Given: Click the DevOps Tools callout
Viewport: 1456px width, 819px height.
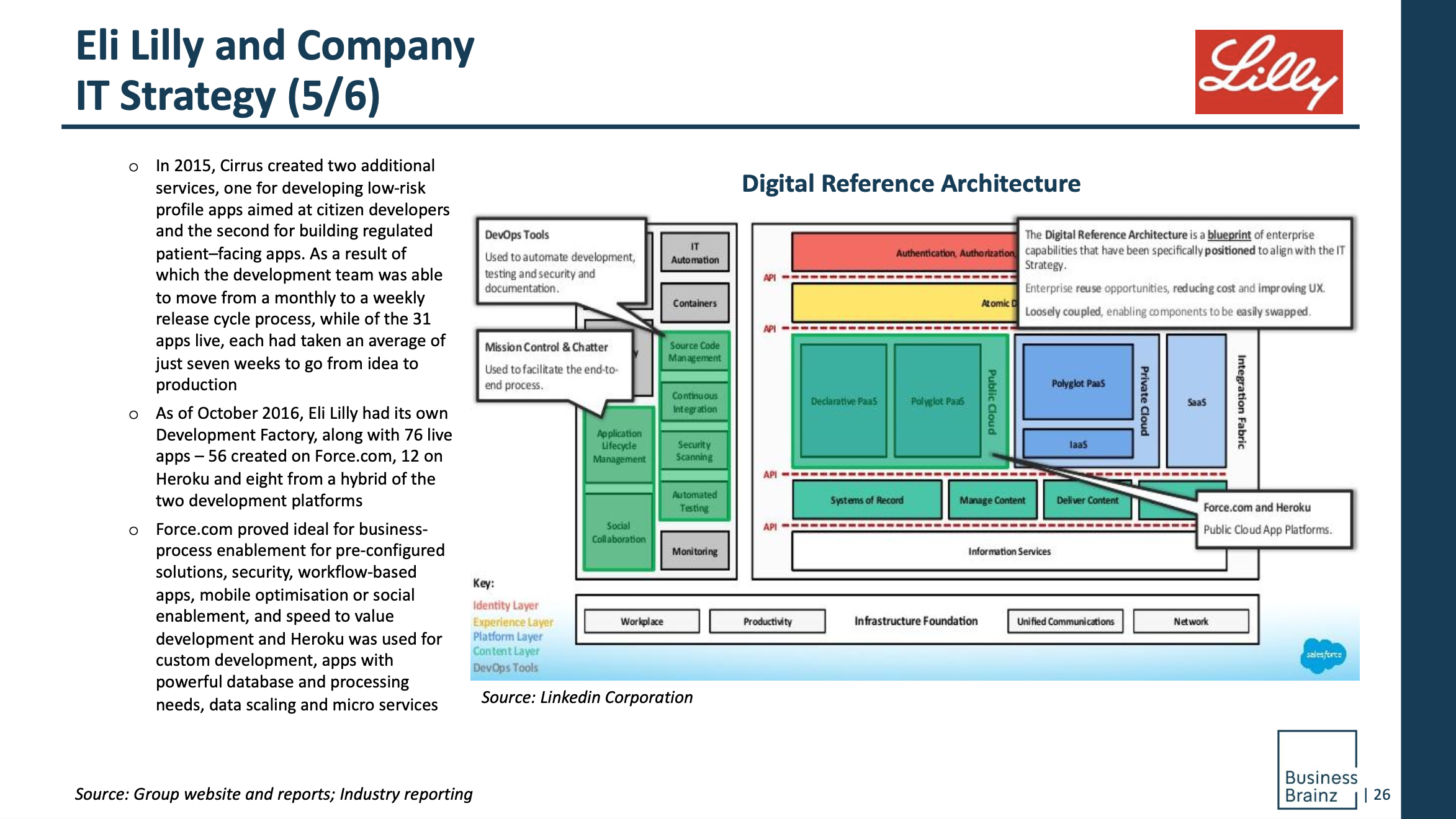Looking at the screenshot, I should click(560, 261).
